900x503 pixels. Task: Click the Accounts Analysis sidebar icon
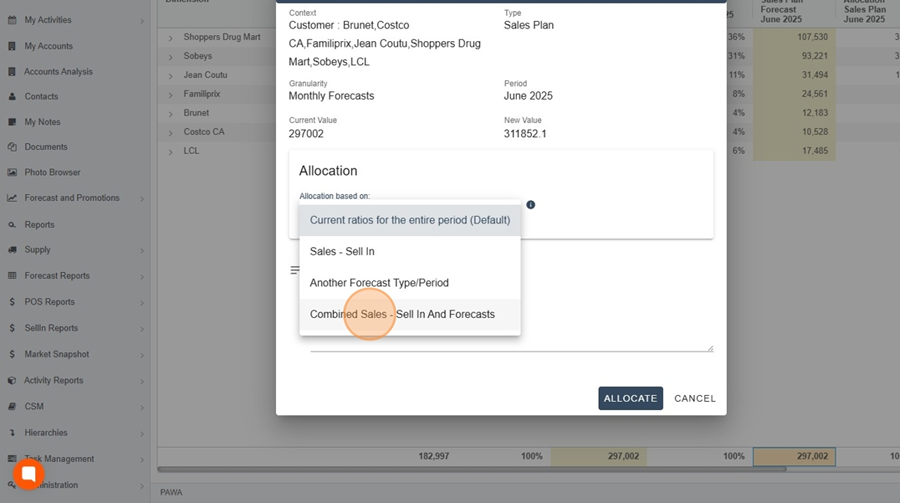12,72
